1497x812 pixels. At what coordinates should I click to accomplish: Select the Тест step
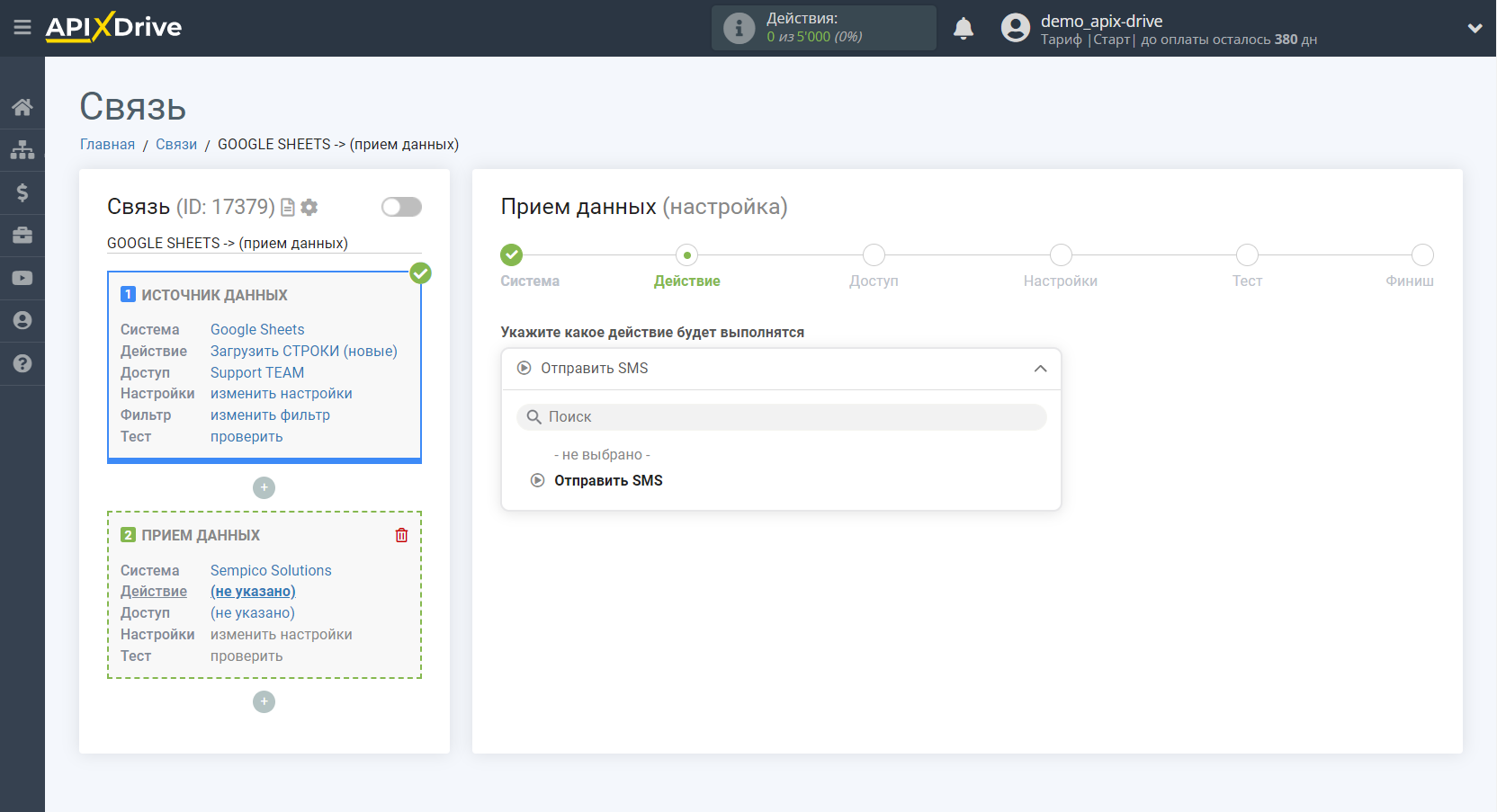click(1247, 255)
